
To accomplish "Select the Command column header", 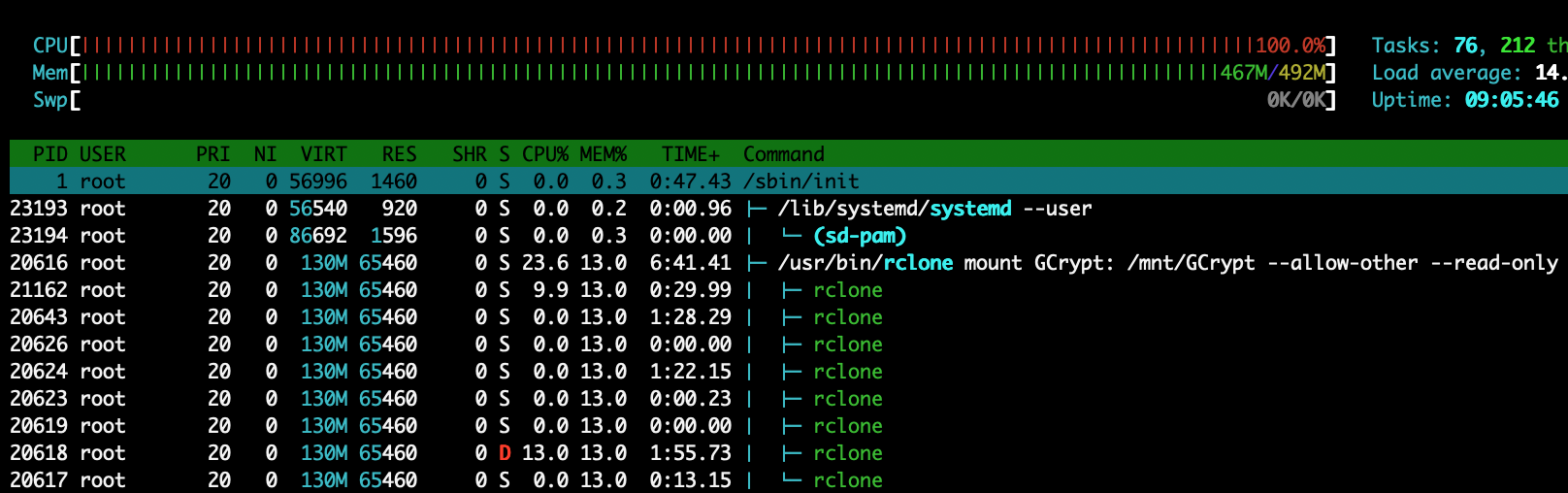I will tap(784, 154).
